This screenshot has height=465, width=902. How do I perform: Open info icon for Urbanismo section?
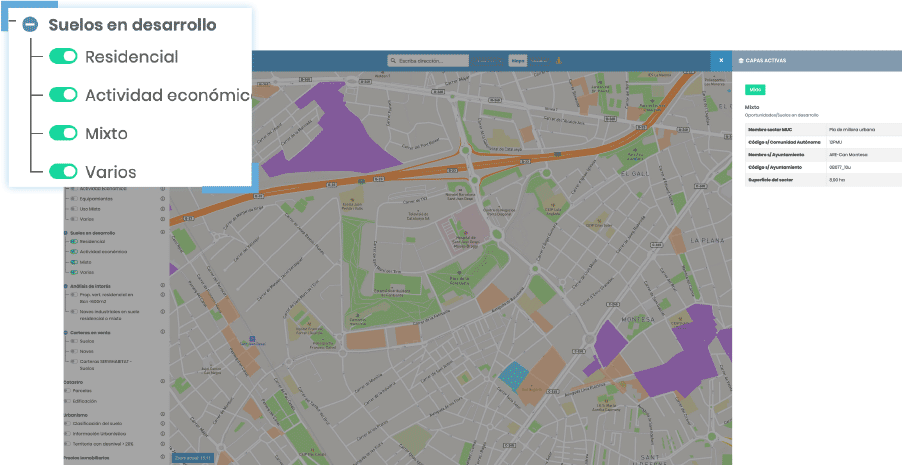pyautogui.click(x=163, y=414)
